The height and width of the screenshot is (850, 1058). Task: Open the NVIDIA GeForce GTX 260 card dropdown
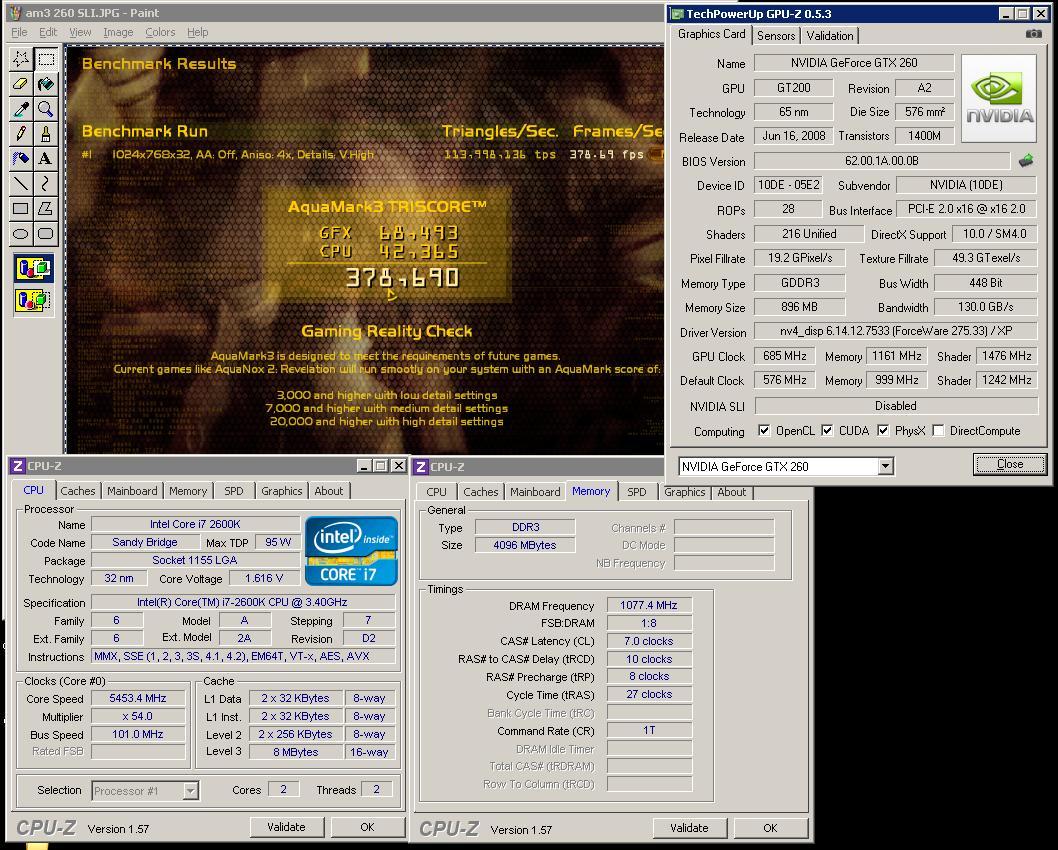tap(885, 466)
